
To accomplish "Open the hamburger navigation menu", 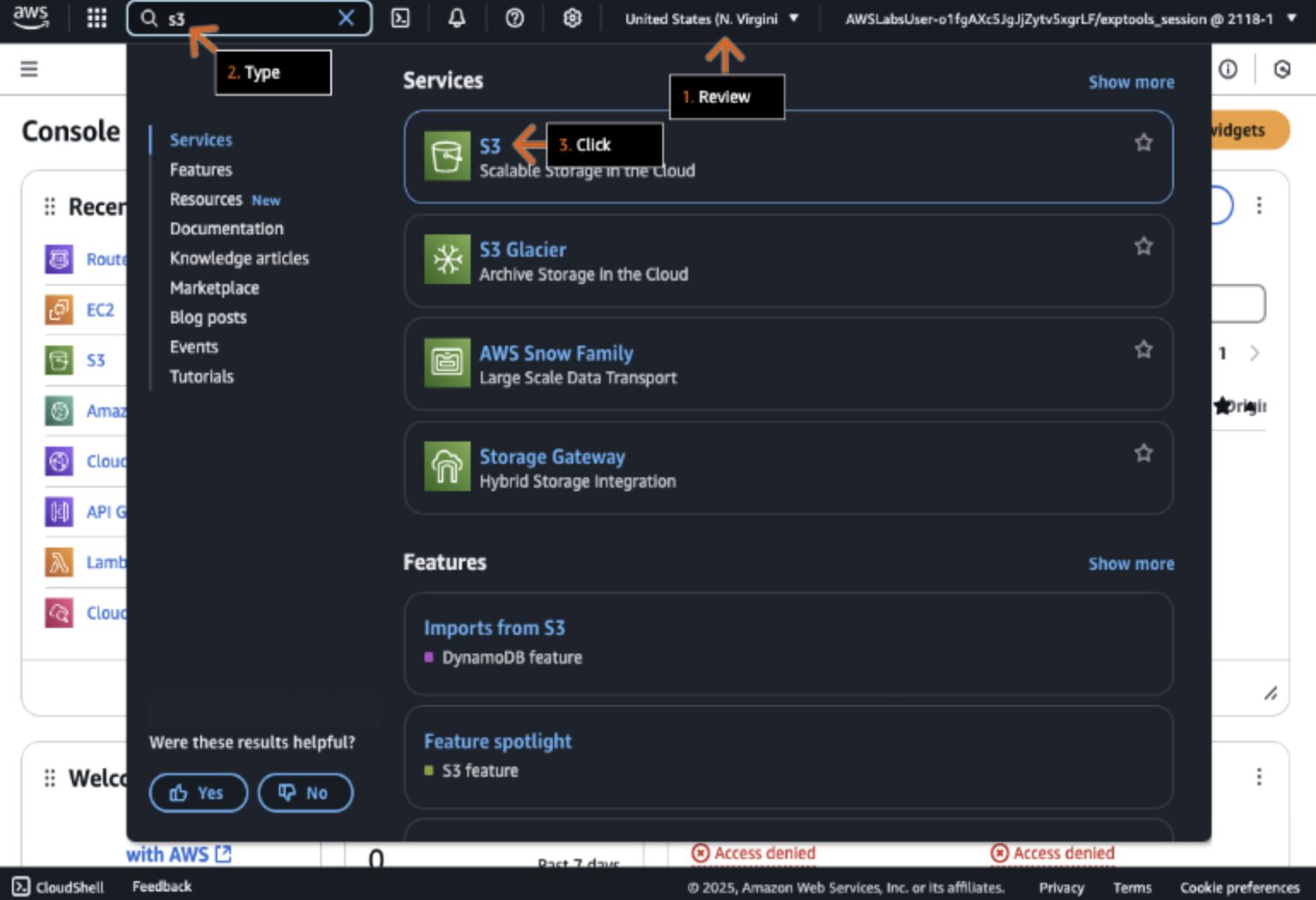I will pos(29,68).
